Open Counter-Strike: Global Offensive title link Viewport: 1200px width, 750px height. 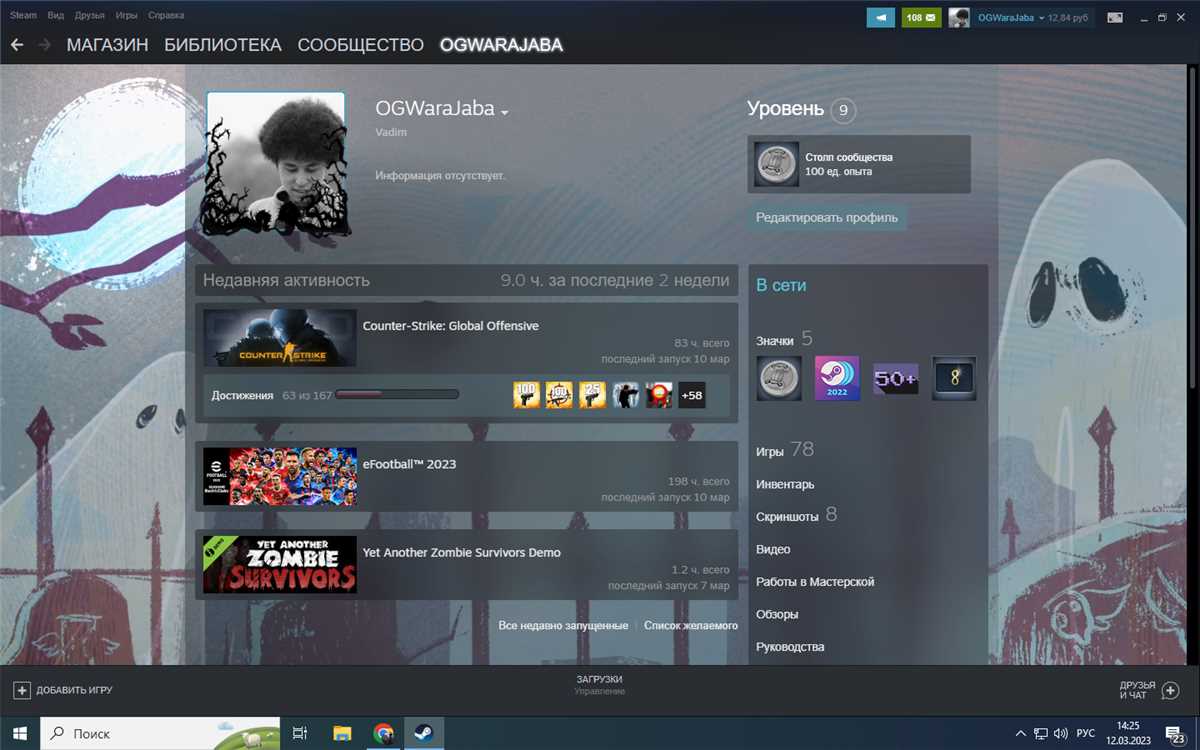(x=450, y=326)
